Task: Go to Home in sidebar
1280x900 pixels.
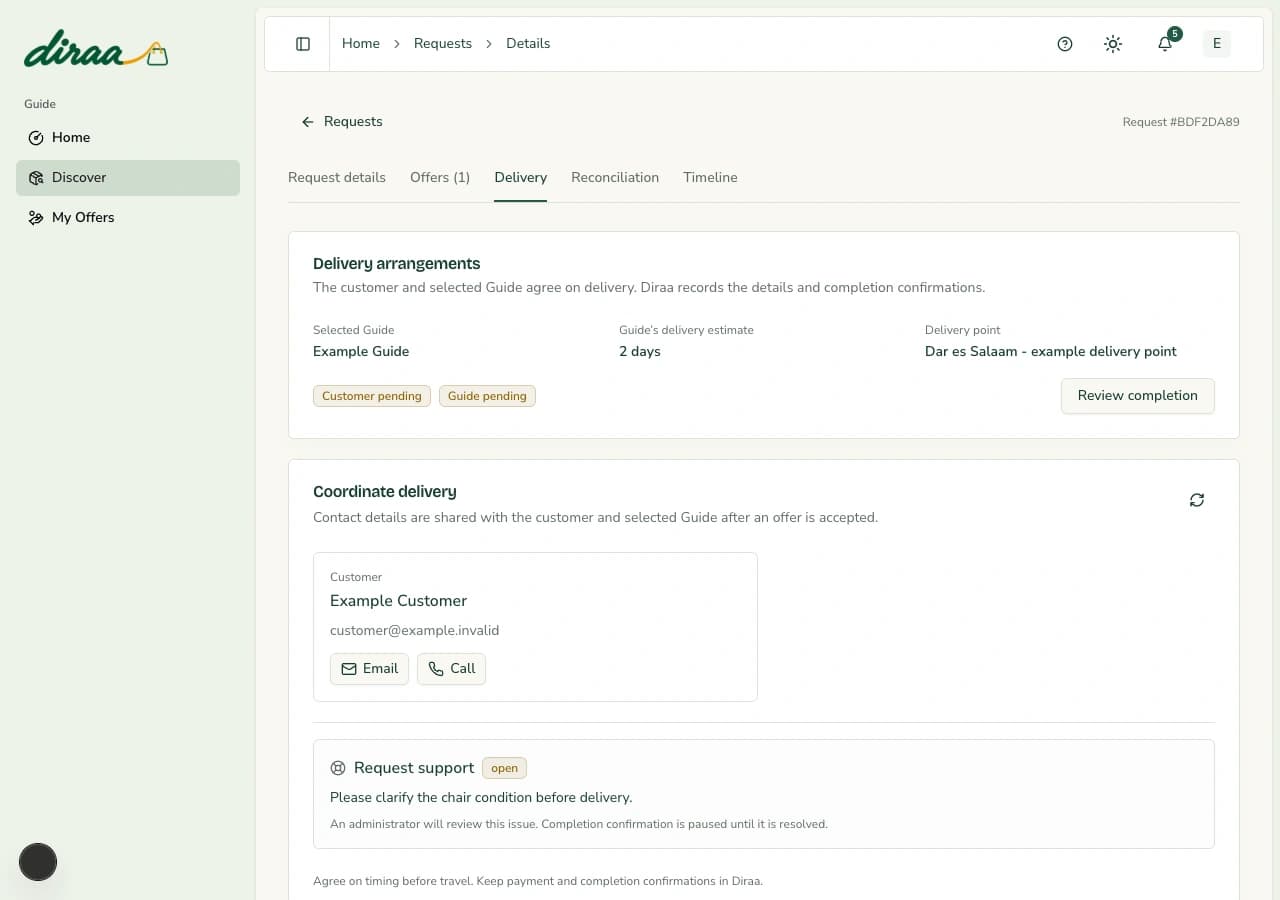Action: [128, 138]
